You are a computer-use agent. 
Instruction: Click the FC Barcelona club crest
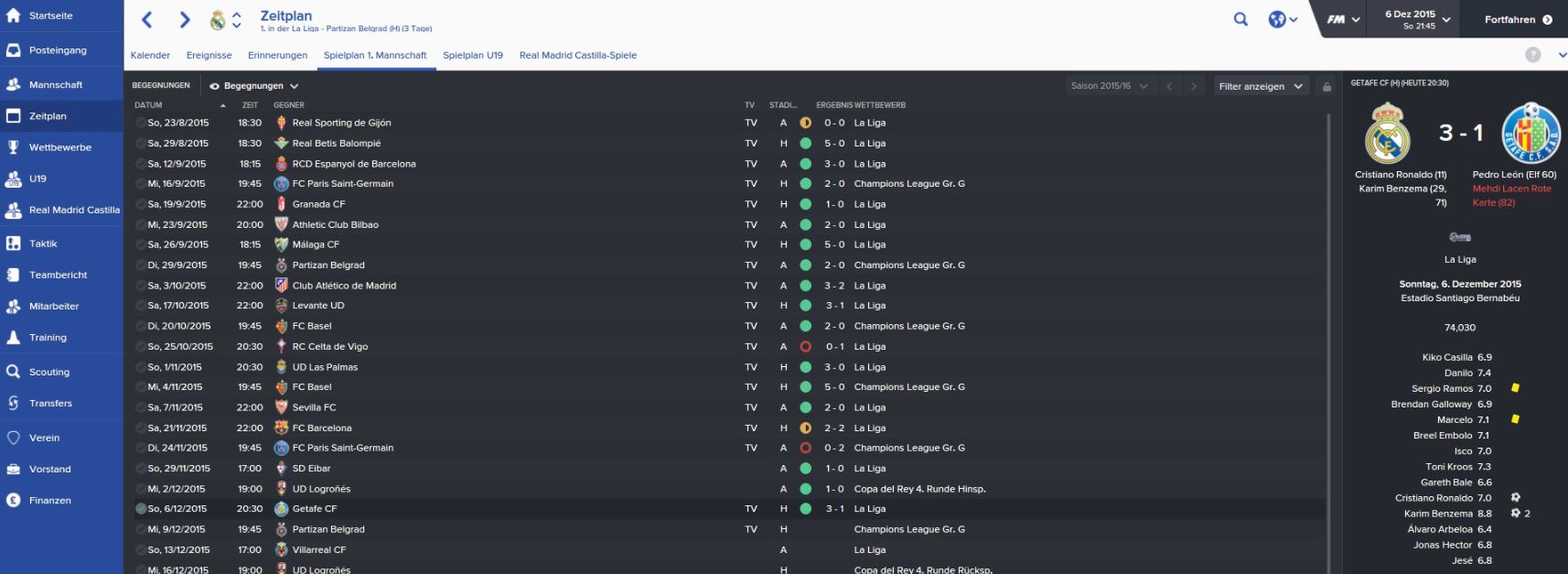point(282,428)
